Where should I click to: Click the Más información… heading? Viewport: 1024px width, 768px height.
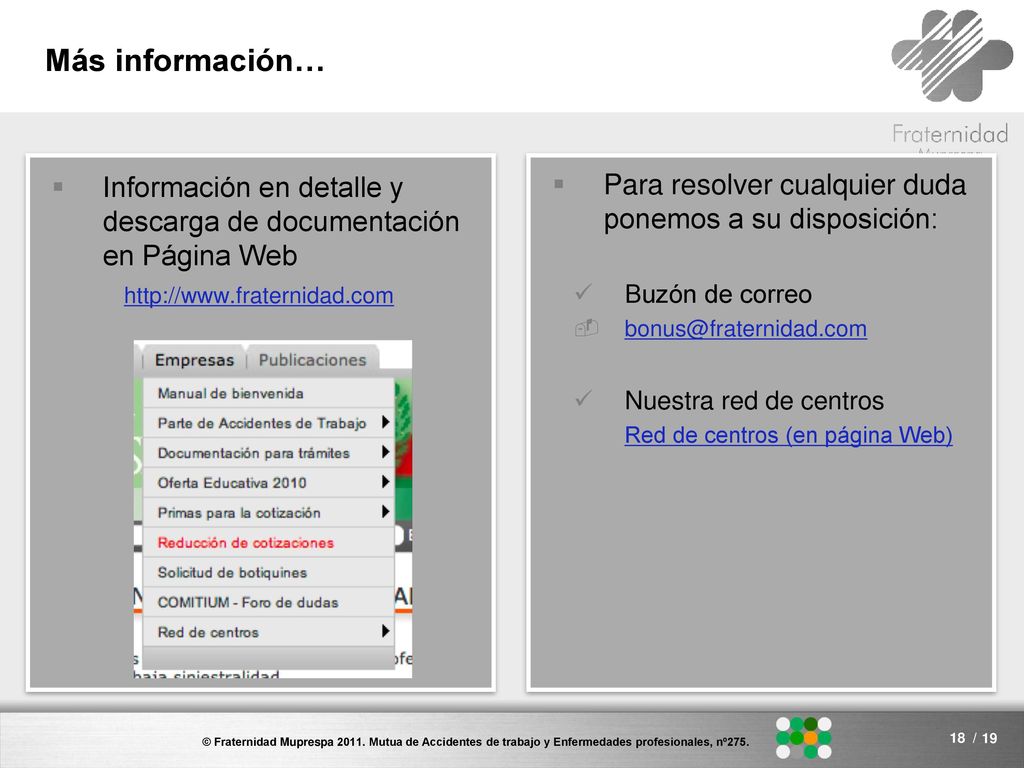pos(185,60)
